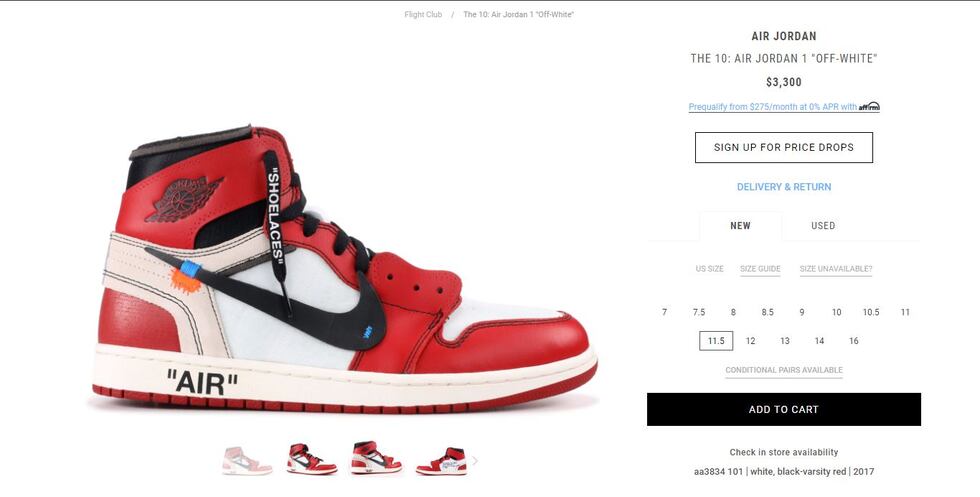The height and width of the screenshot is (497, 980).
Task: Select US size 7.5
Action: [699, 312]
